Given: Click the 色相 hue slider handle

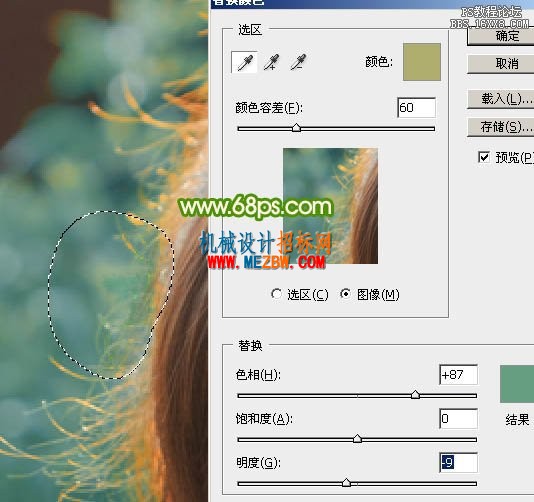Looking at the screenshot, I should coord(415,395).
